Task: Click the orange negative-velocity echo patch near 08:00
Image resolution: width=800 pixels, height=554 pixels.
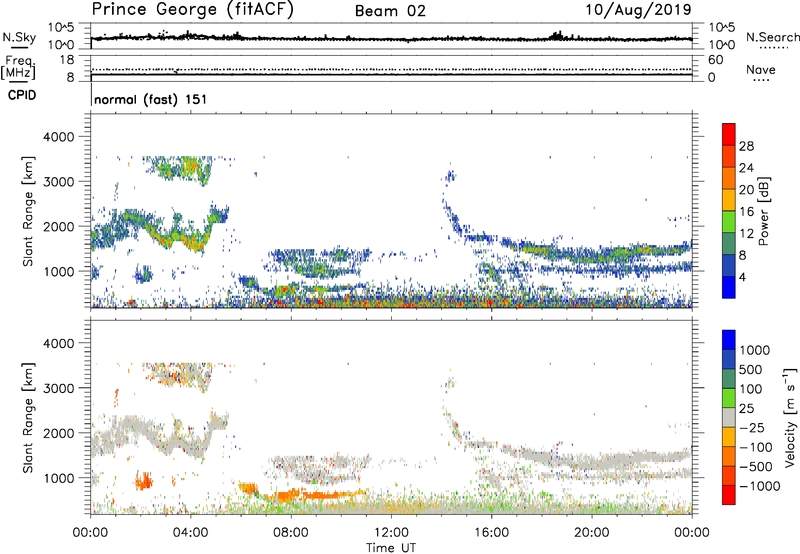Action: point(290,495)
